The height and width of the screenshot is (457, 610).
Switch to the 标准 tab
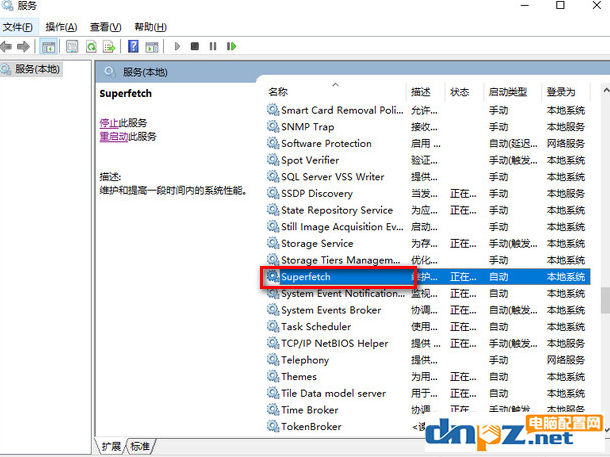(x=140, y=446)
